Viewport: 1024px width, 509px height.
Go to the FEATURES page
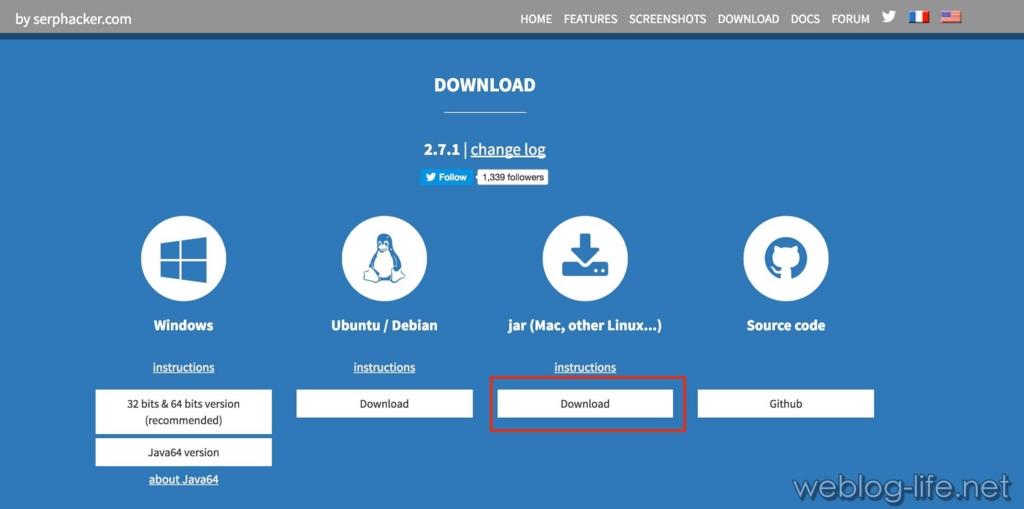(x=590, y=19)
